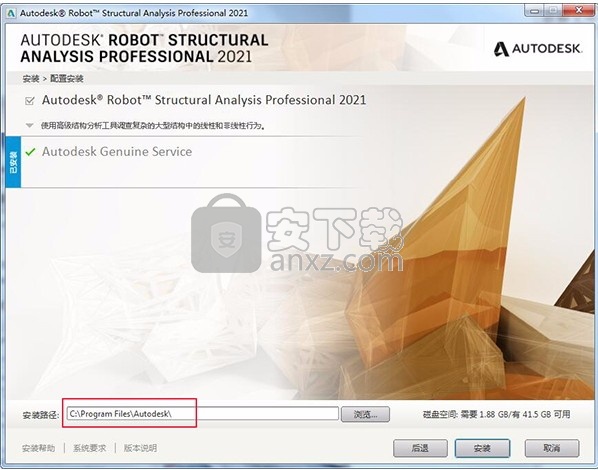Click the Autodesk Genuine Service green checkmark
This screenshot has width=598, height=470.
pyautogui.click(x=30, y=152)
